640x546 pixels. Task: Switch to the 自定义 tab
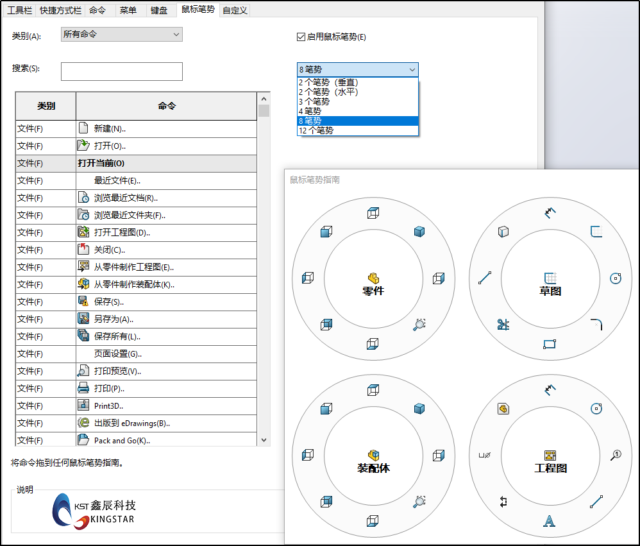coord(235,10)
